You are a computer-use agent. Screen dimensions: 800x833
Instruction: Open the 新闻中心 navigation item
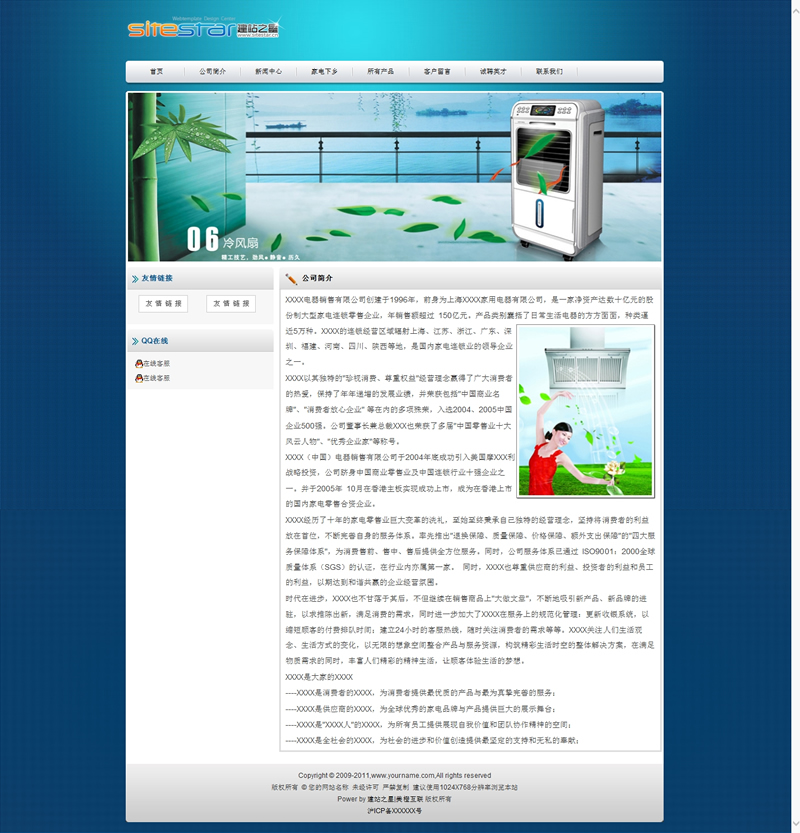pos(268,72)
